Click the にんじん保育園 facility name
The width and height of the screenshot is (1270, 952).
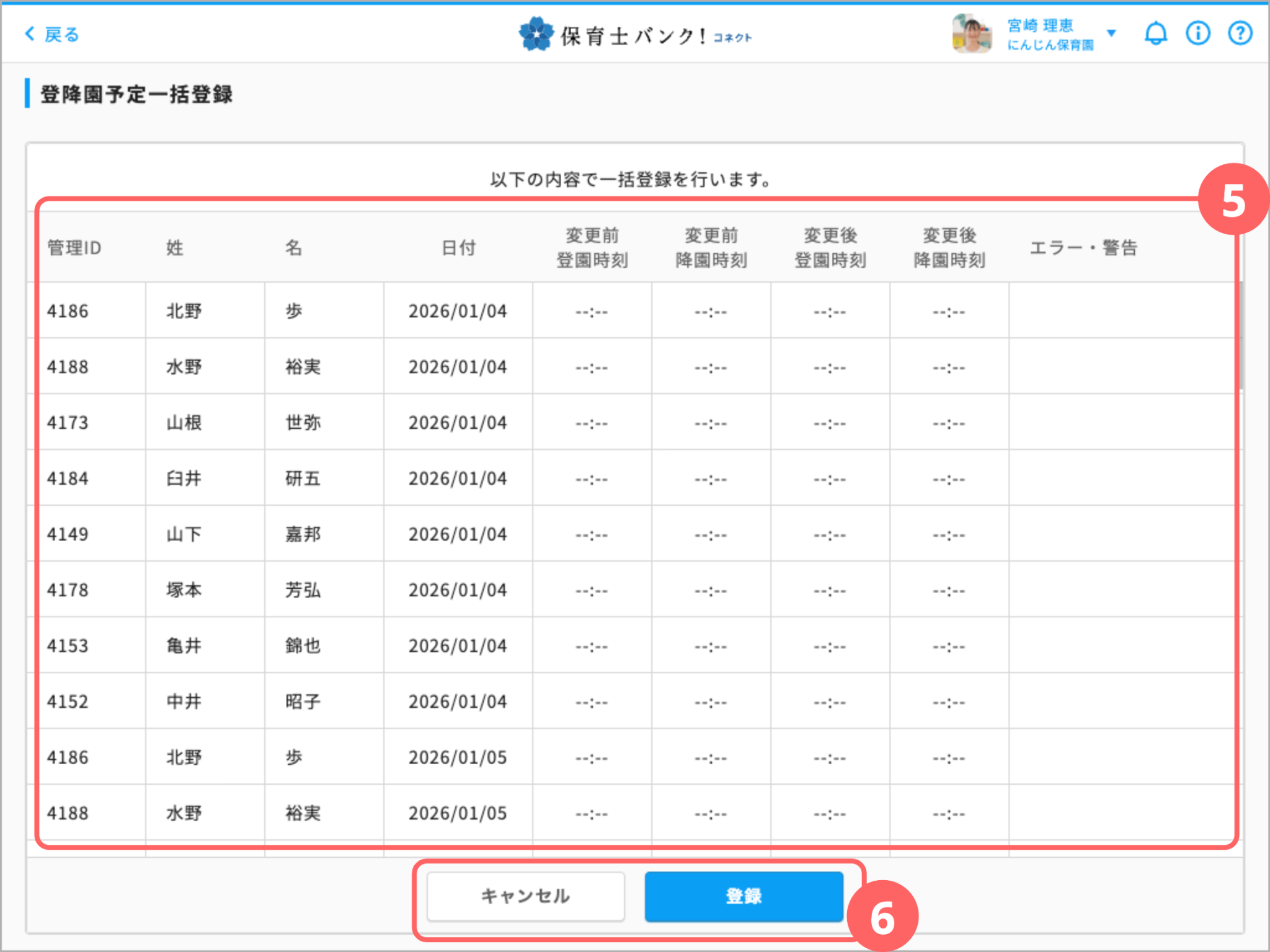1050,45
